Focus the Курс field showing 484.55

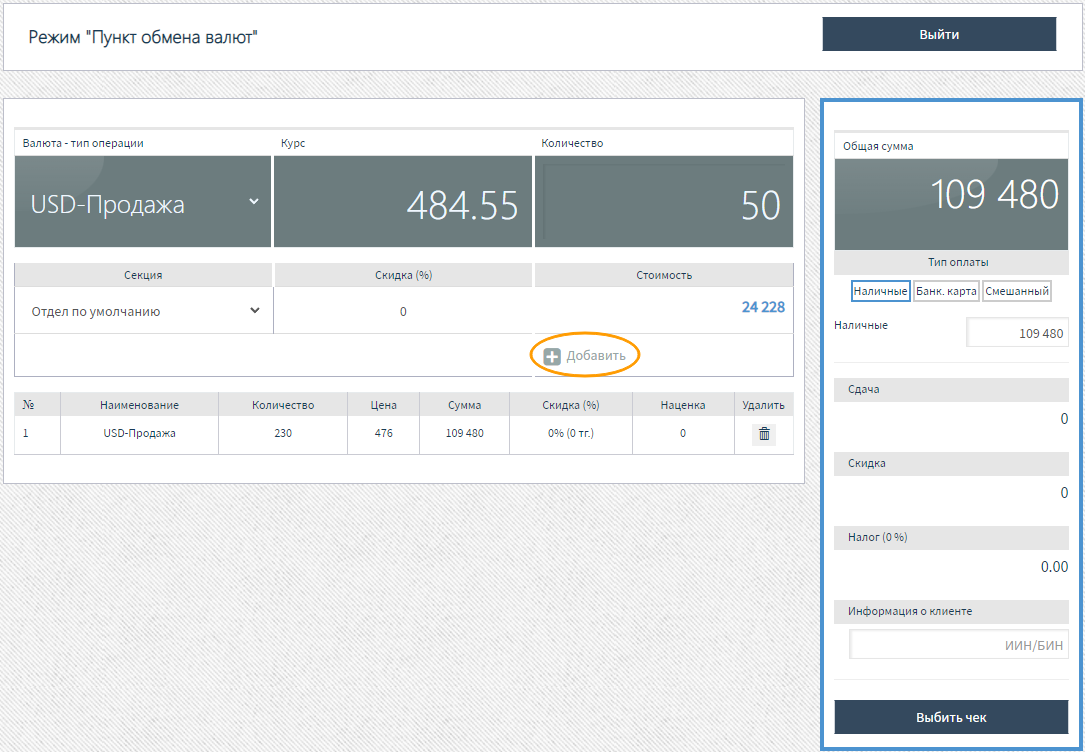(x=403, y=201)
